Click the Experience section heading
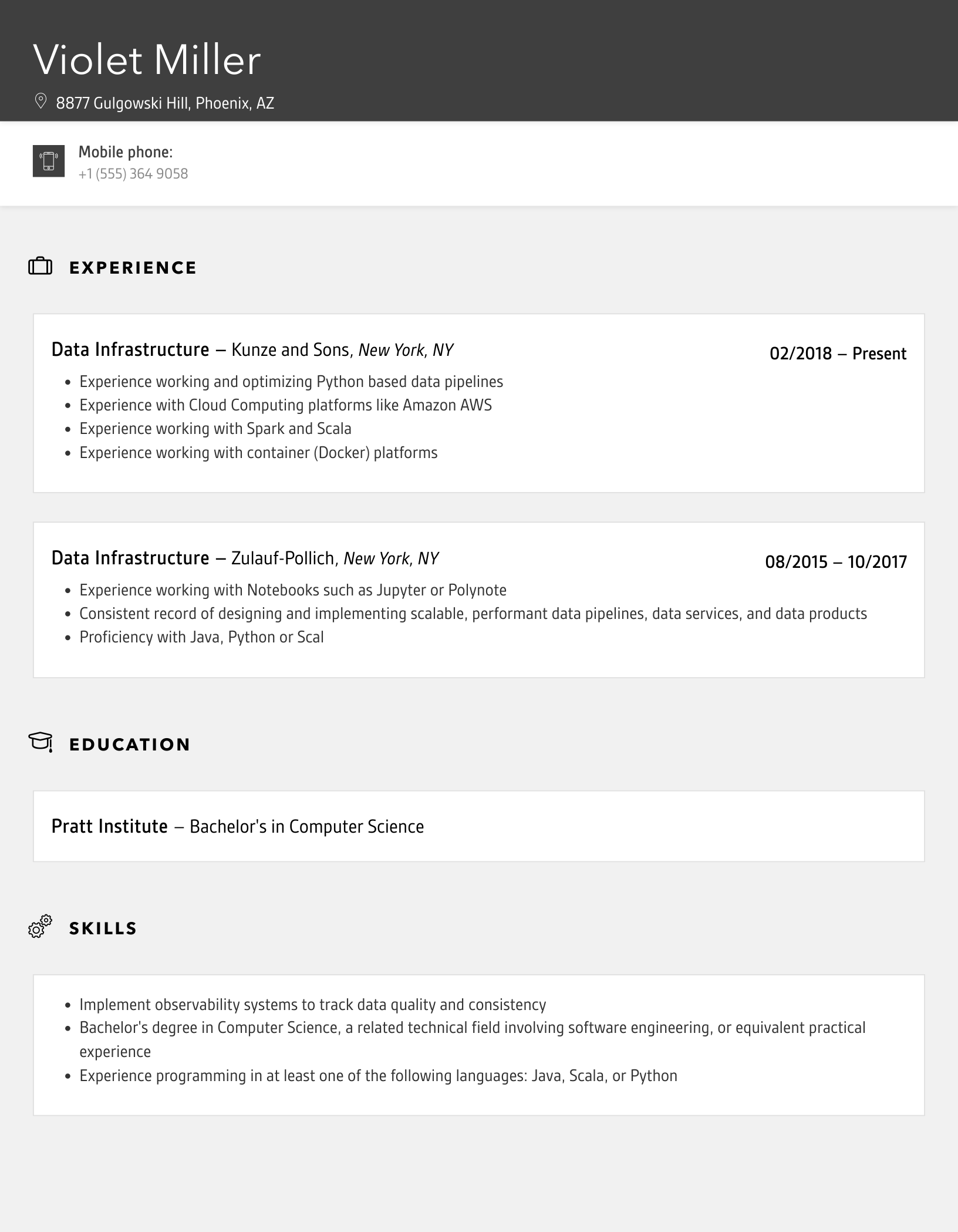 click(x=133, y=268)
